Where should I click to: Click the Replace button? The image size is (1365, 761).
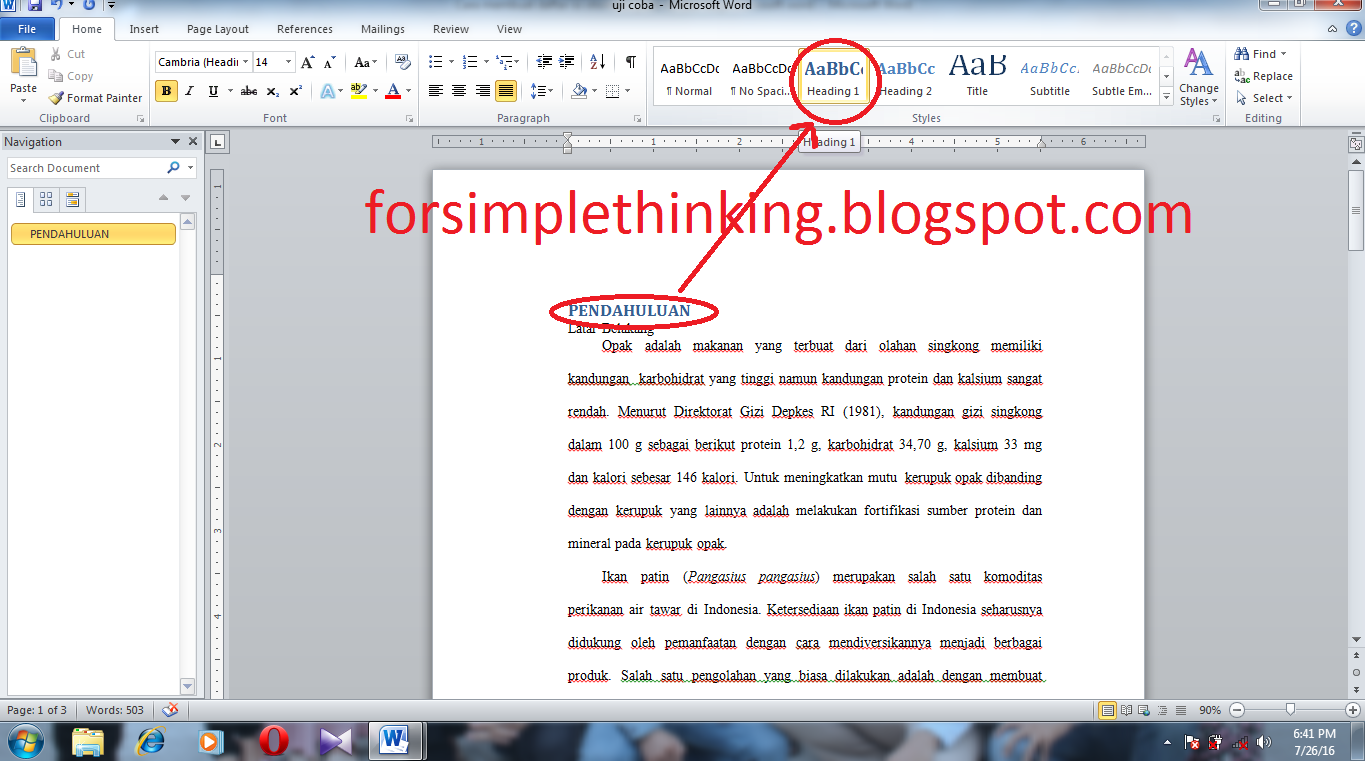pyautogui.click(x=1264, y=76)
